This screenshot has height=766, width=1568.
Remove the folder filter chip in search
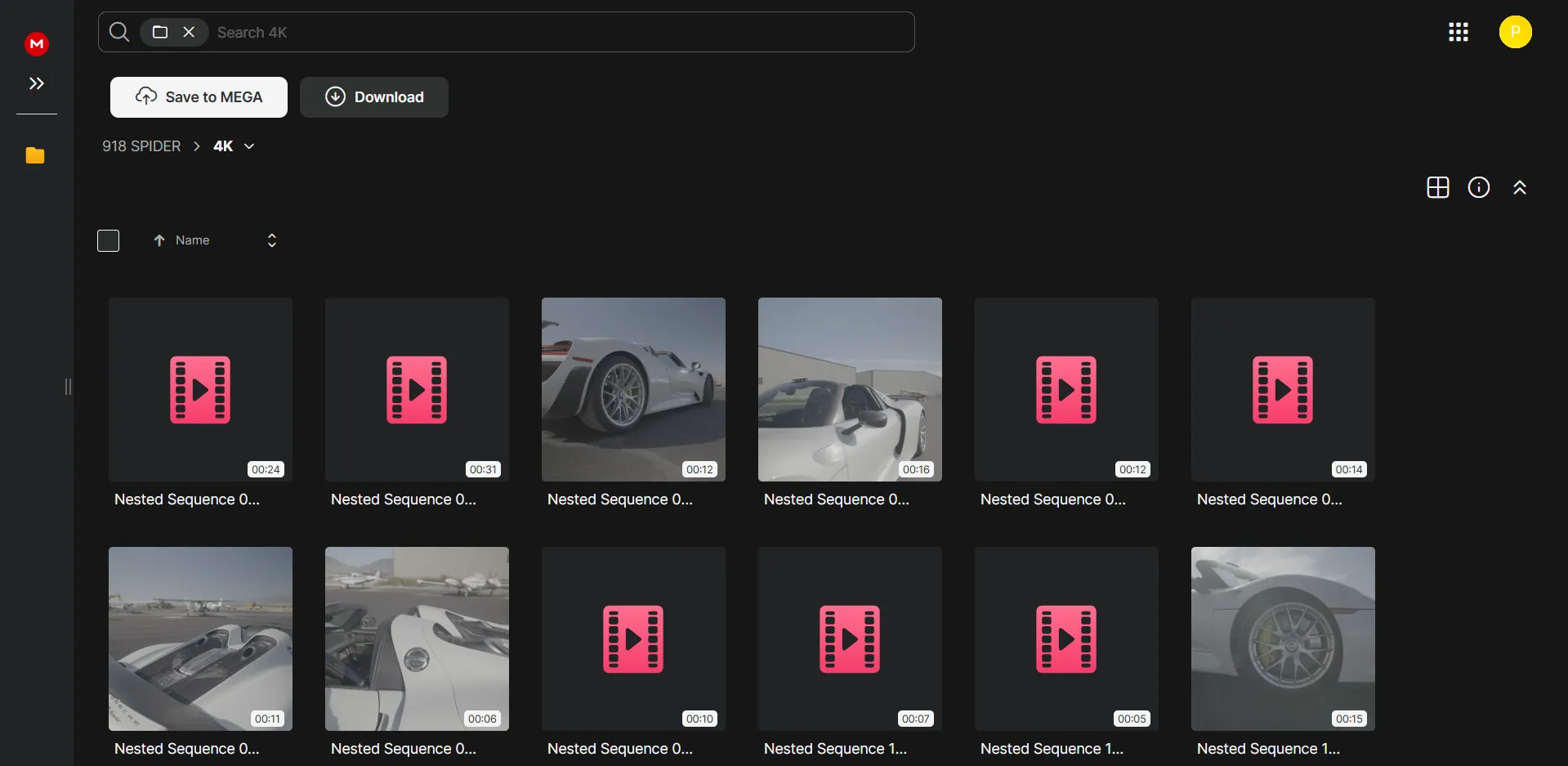[x=189, y=32]
